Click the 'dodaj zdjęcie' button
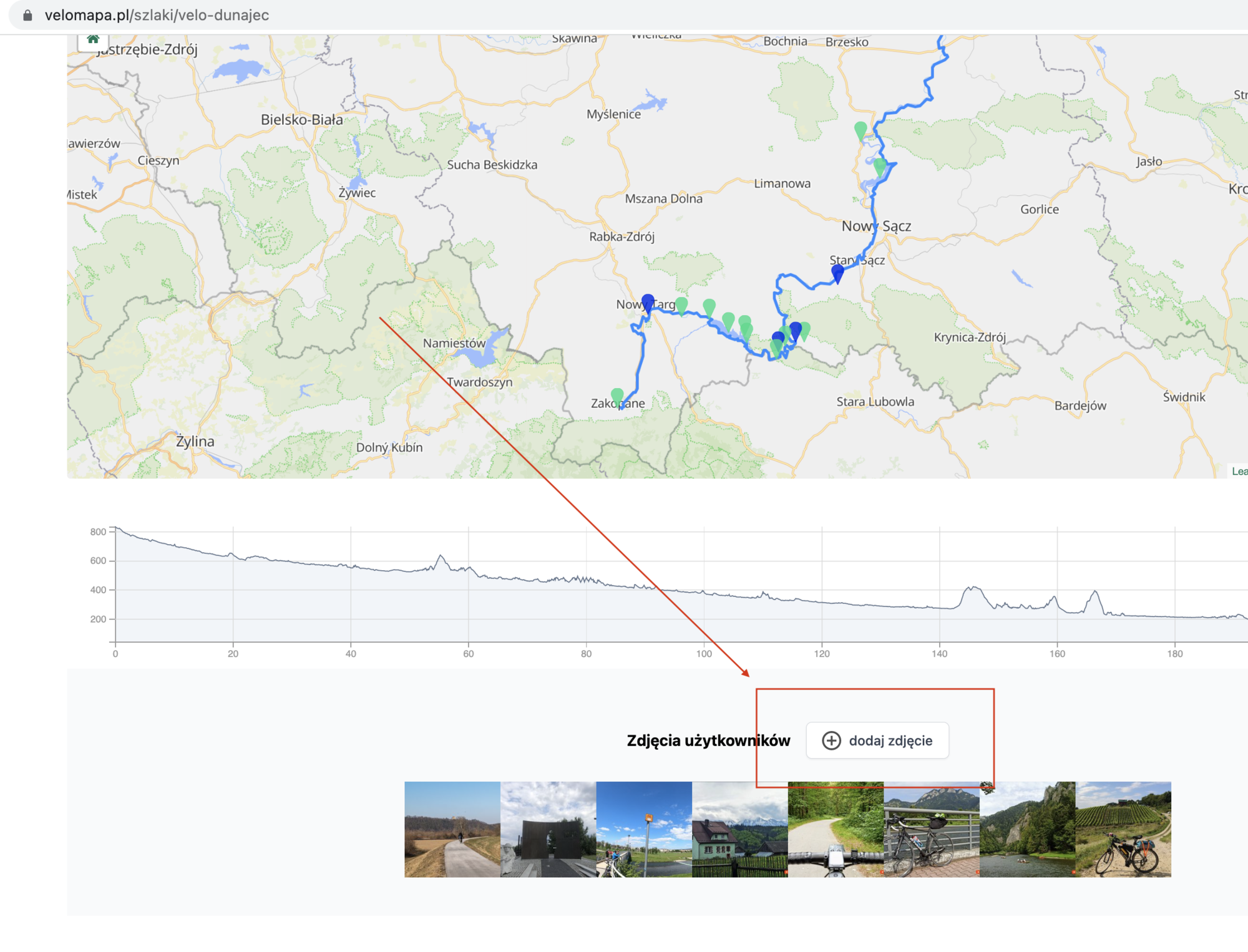The image size is (1248, 952). click(877, 741)
